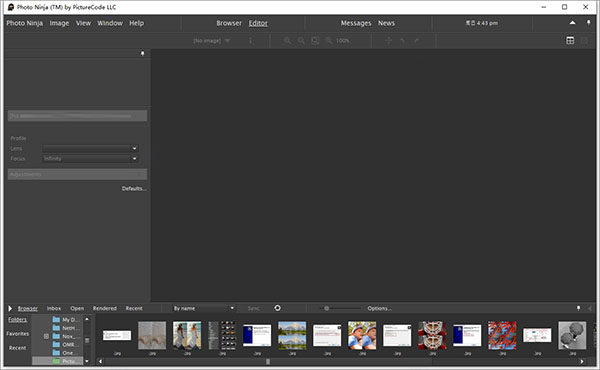The height and width of the screenshot is (370, 600).
Task: Click the Sync button
Action: (x=253, y=308)
